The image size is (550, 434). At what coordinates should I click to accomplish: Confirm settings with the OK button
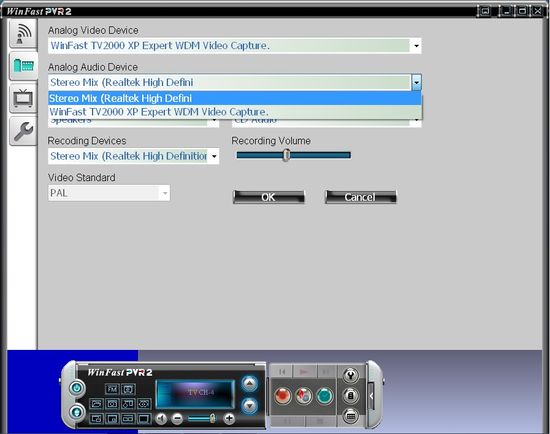coord(269,197)
